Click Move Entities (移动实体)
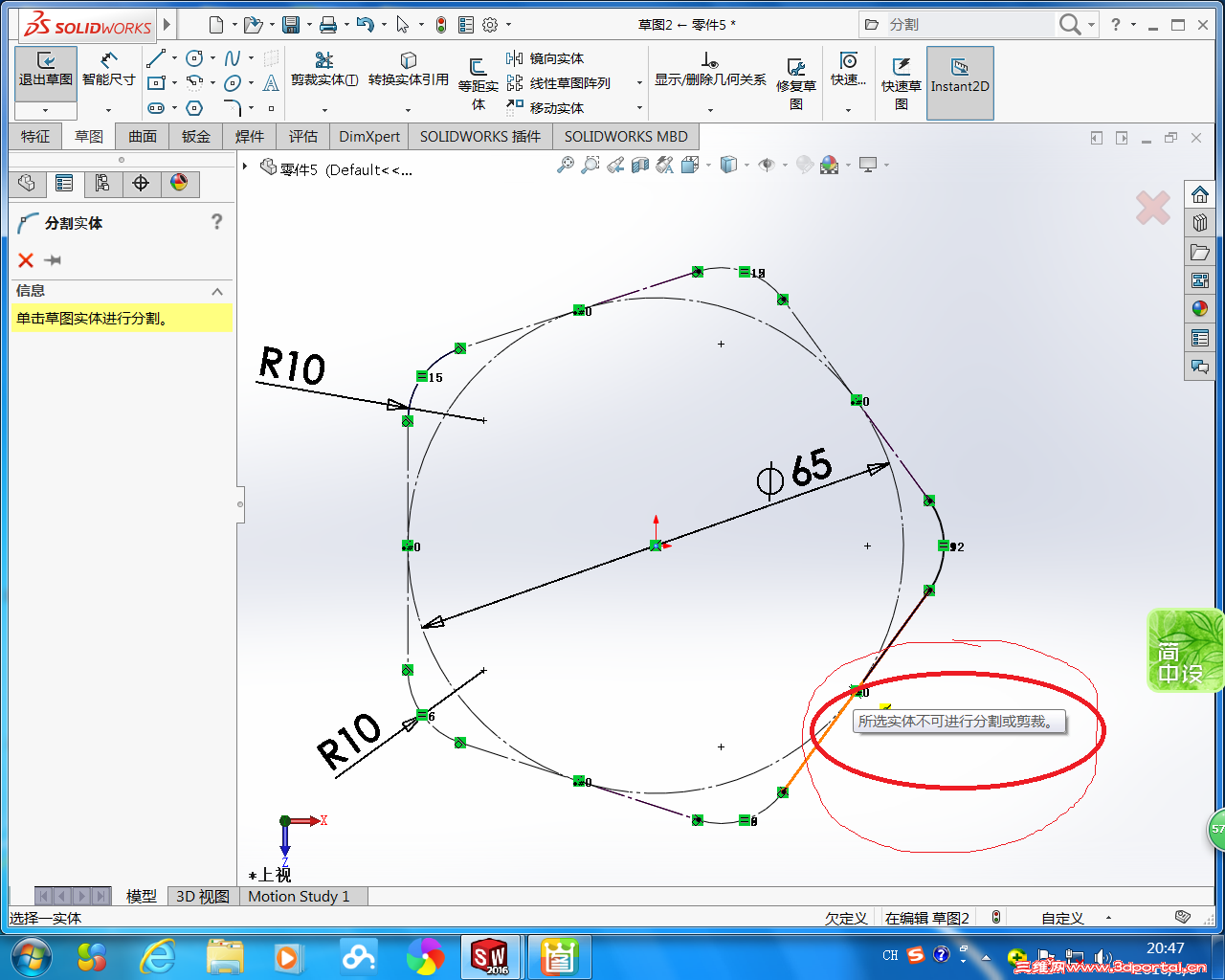 545,108
